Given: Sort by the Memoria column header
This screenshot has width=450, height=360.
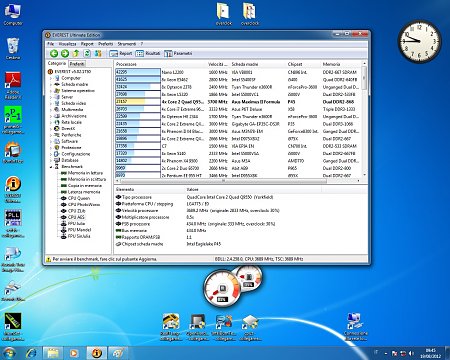Looking at the screenshot, I should click(340, 64).
